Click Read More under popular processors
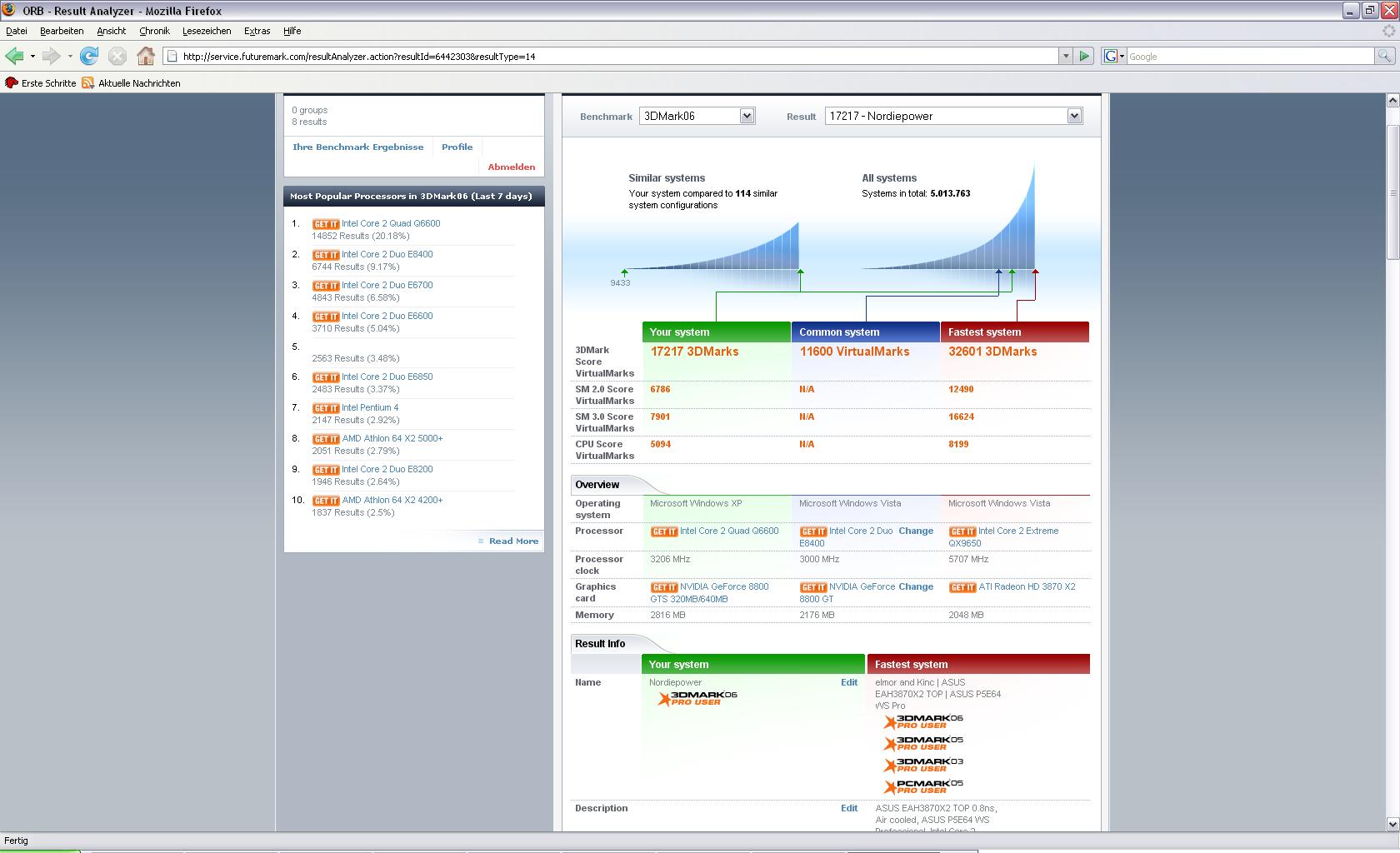Screen dimensions: 1400x853 (x=513, y=541)
